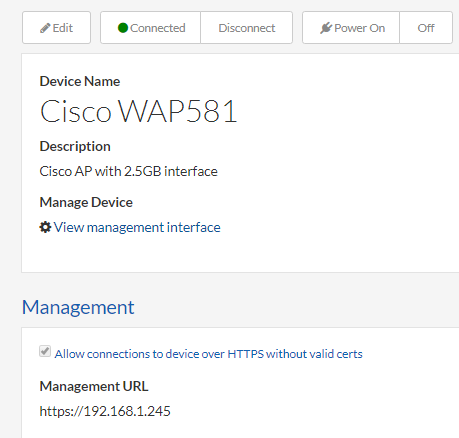459x438 pixels.
Task: Click the Description label
Action: pyautogui.click(x=75, y=146)
